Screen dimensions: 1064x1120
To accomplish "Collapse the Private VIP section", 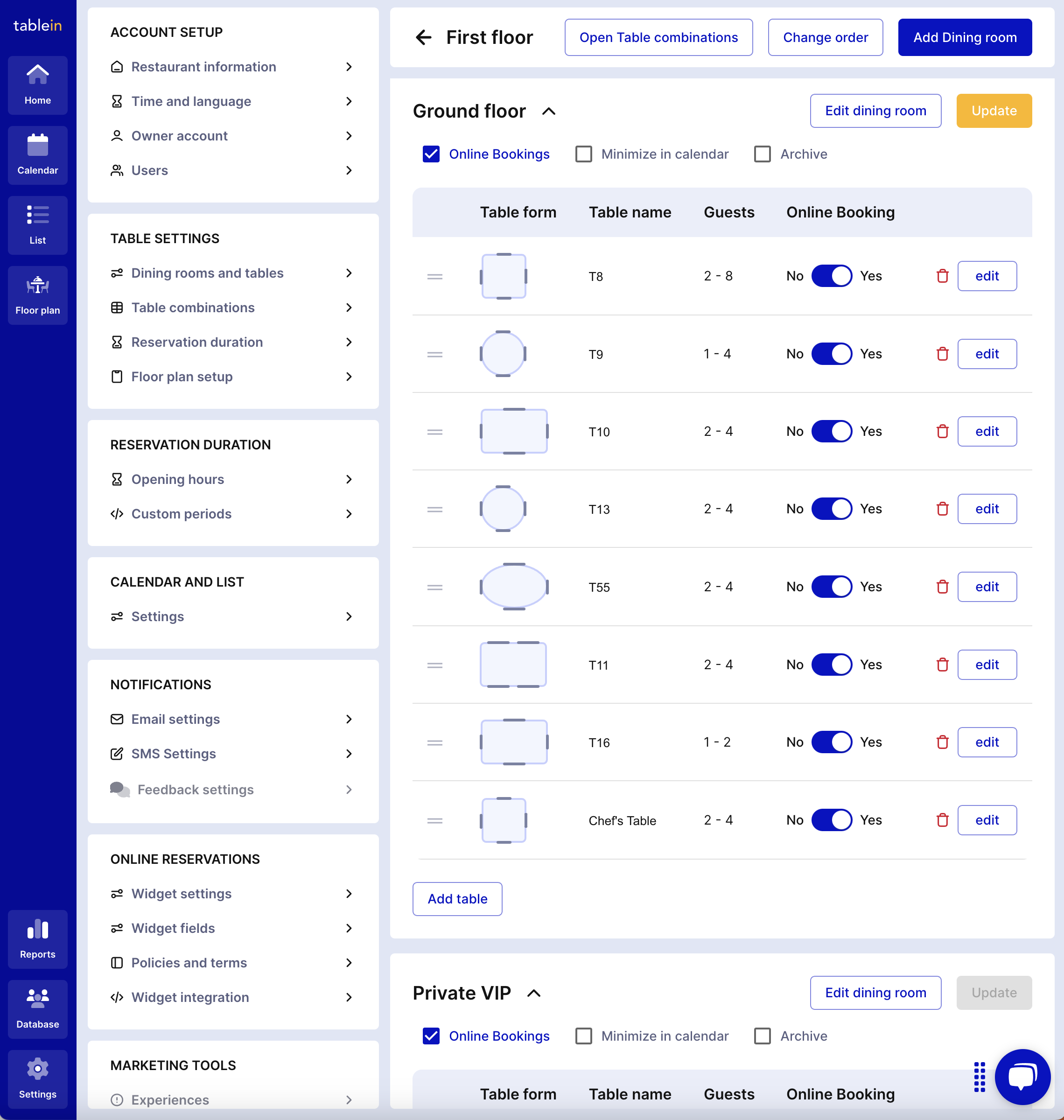I will [x=534, y=993].
